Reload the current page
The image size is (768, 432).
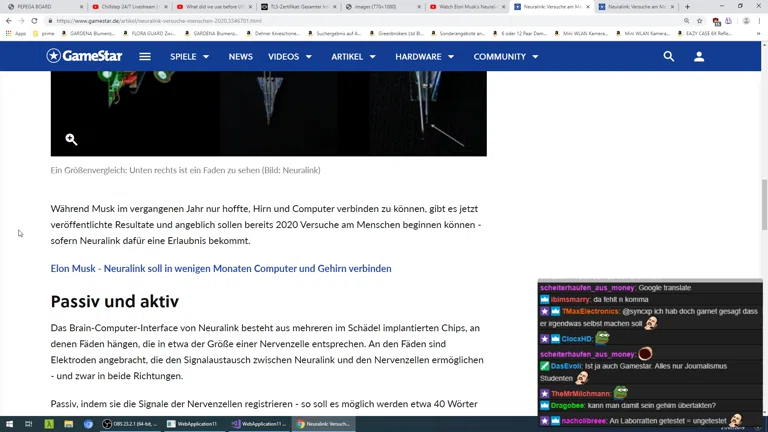pos(34,21)
